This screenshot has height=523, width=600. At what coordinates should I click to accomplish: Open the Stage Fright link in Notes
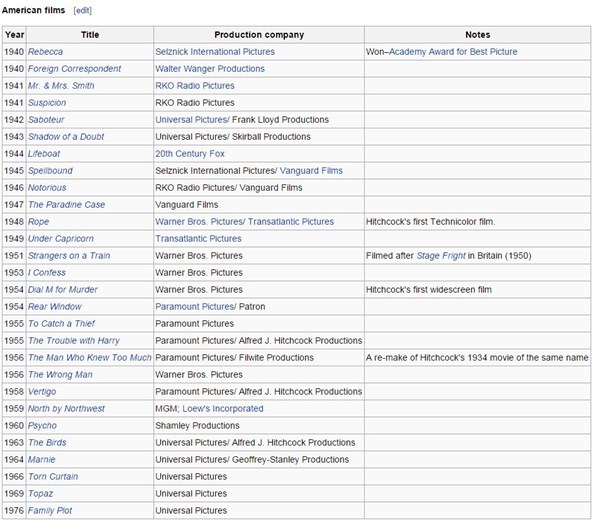[x=441, y=256]
